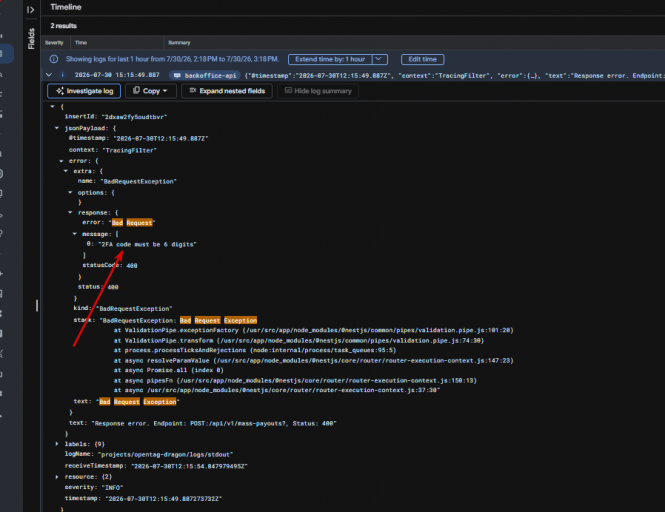Image resolution: width=665 pixels, height=512 pixels.
Task: Click the Severity column header
Action: (54, 42)
